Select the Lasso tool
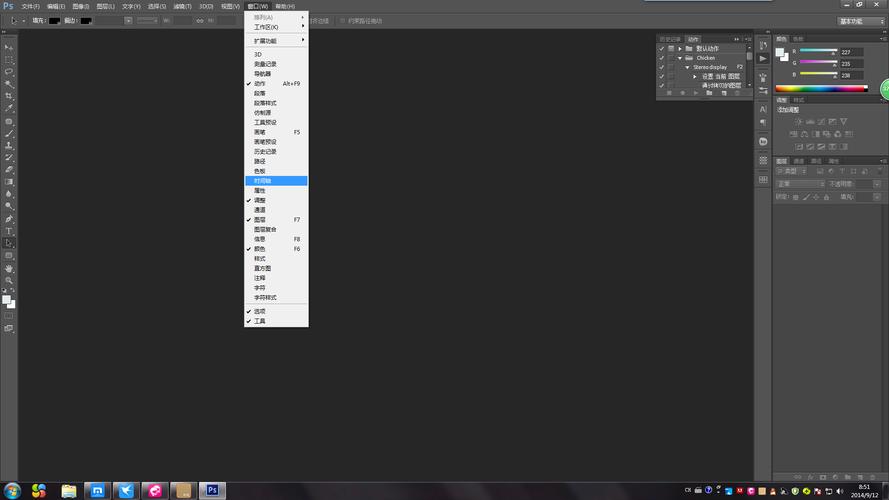This screenshot has width=889, height=500. (9, 72)
